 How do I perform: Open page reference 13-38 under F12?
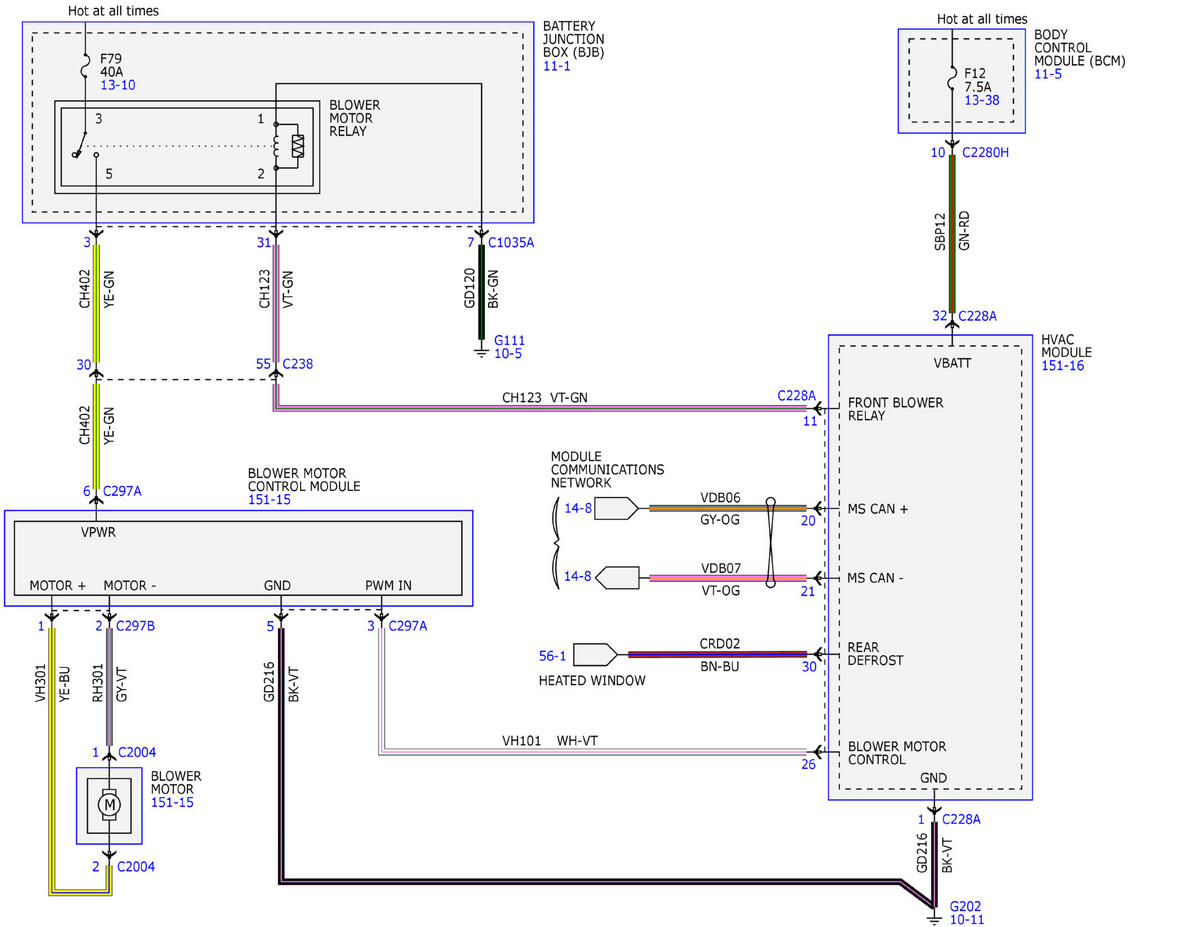click(983, 100)
